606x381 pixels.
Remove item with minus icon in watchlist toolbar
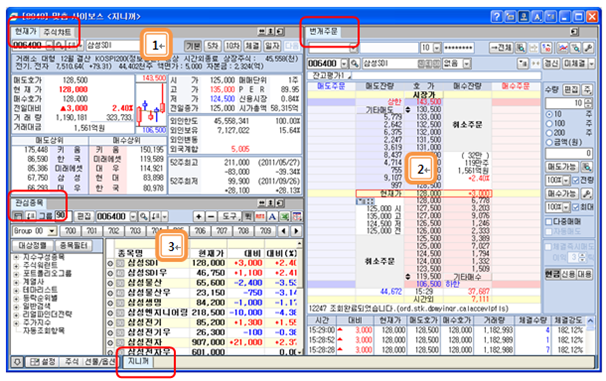tap(211, 216)
